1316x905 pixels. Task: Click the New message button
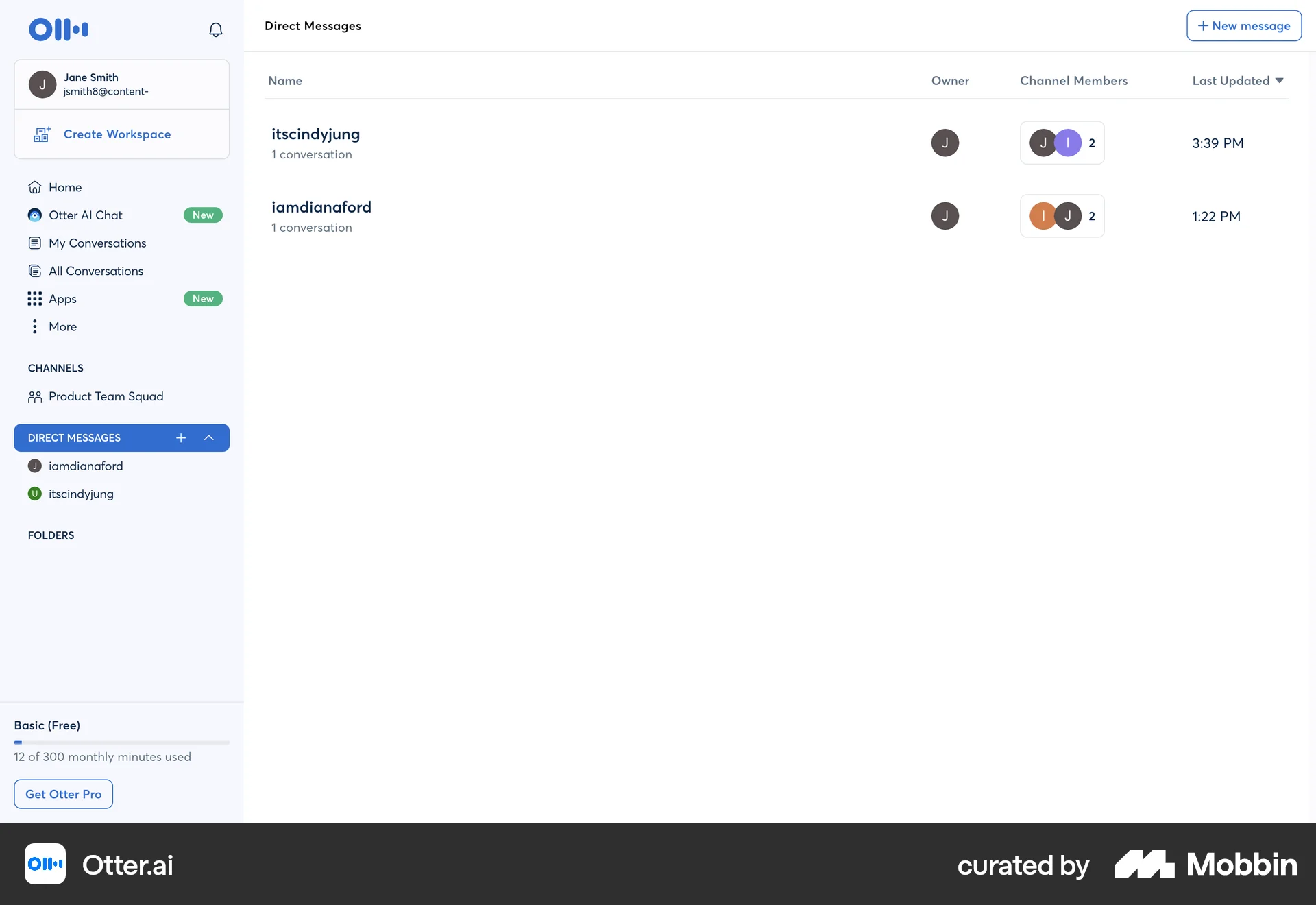1243,25
